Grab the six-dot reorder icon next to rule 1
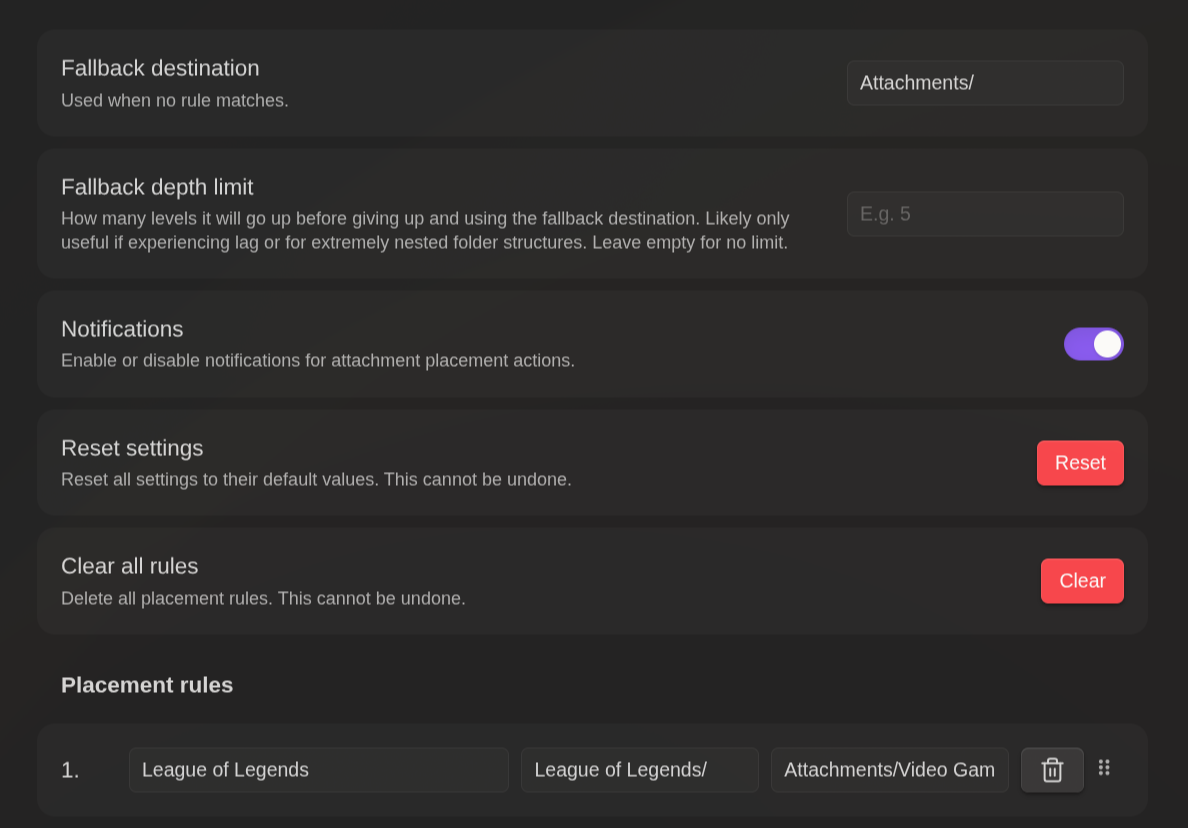The width and height of the screenshot is (1188, 828). click(x=1104, y=768)
